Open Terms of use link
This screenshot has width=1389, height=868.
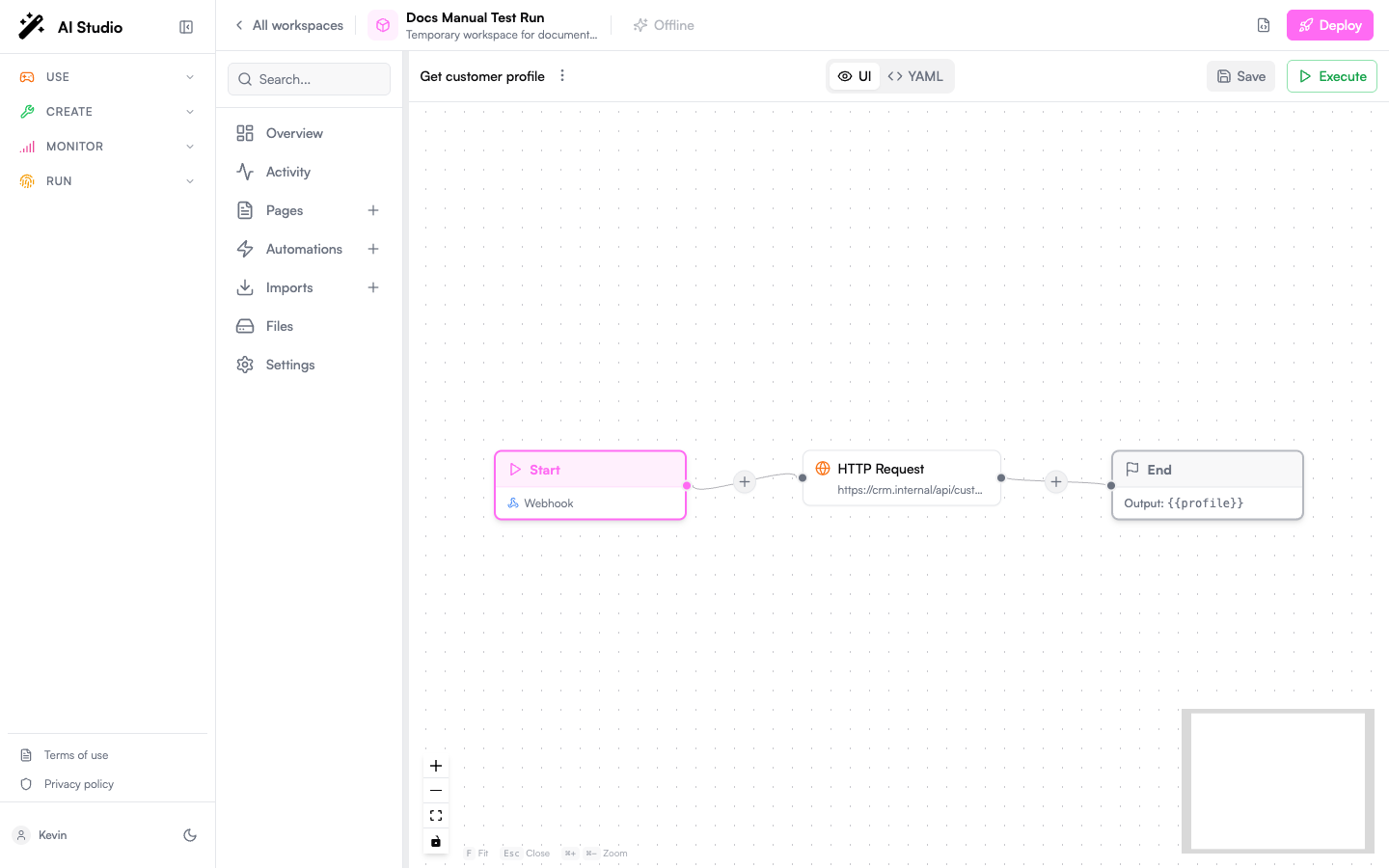(x=76, y=755)
